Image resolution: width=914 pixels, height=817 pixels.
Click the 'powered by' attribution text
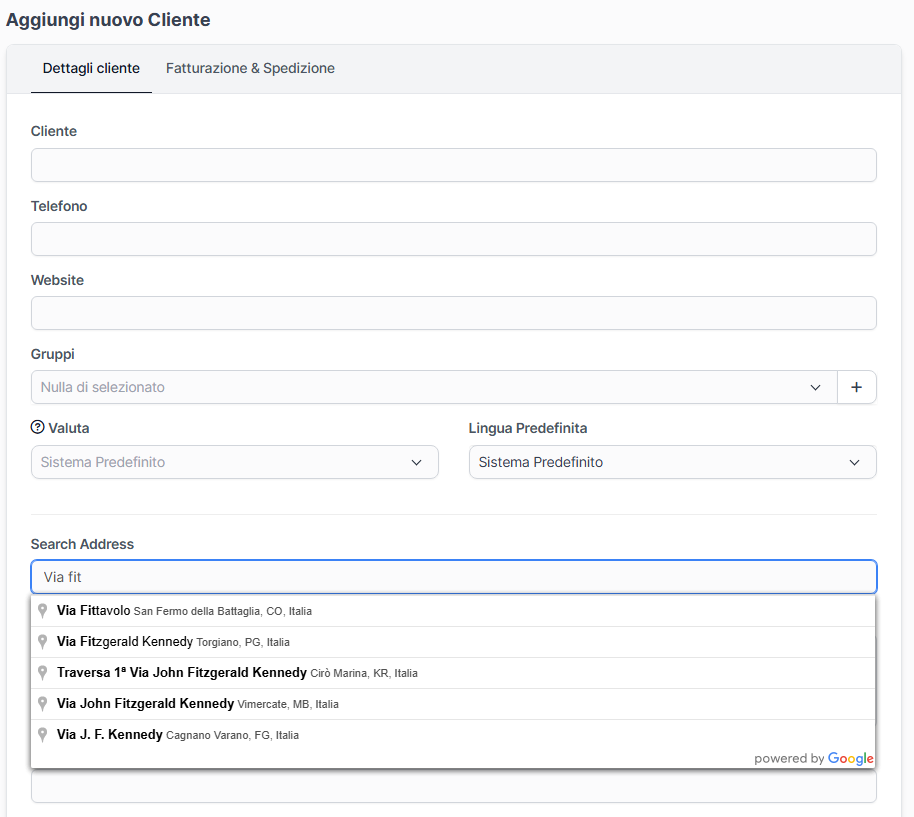[x=789, y=759]
